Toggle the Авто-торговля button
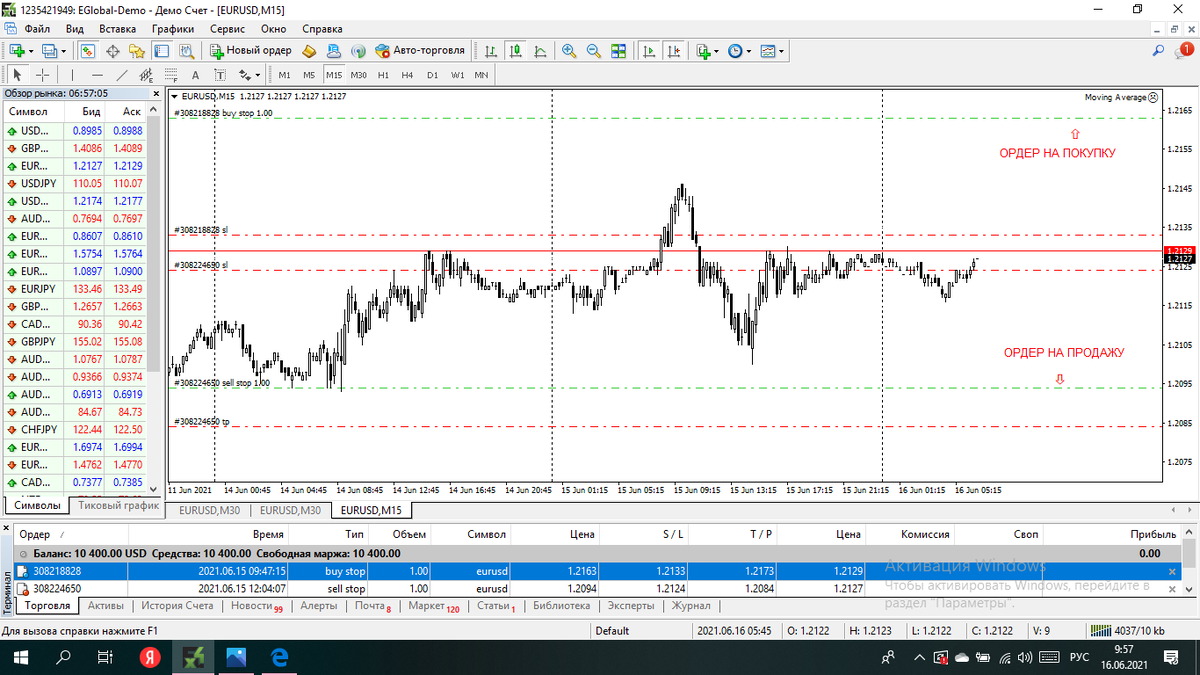Viewport: 1200px width, 675px height. [x=420, y=50]
